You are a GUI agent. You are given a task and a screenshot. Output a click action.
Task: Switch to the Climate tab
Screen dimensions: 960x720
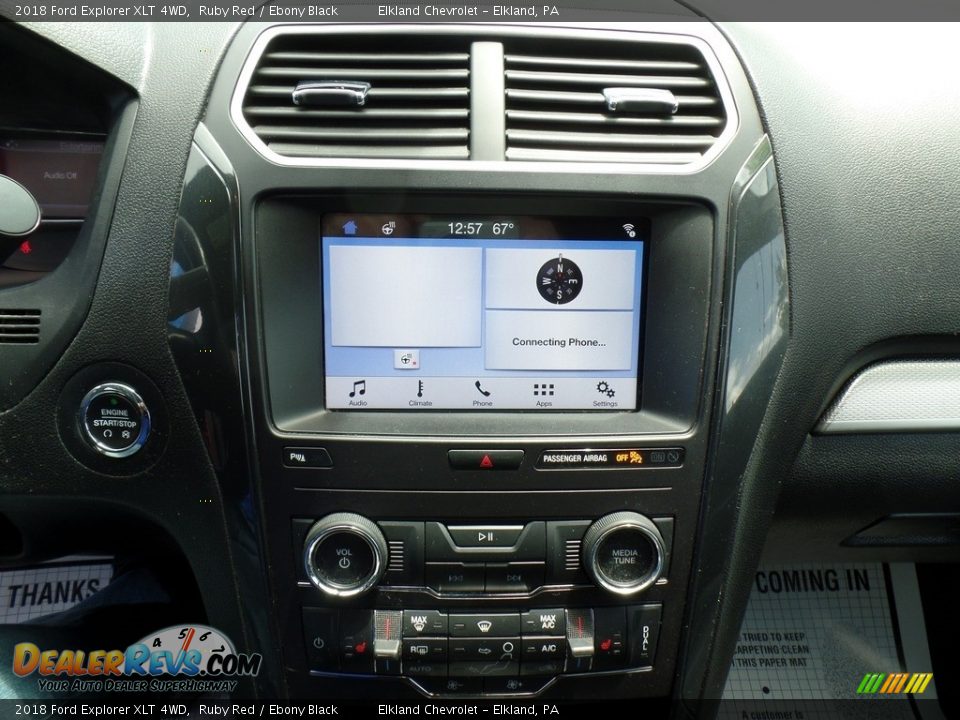click(420, 393)
